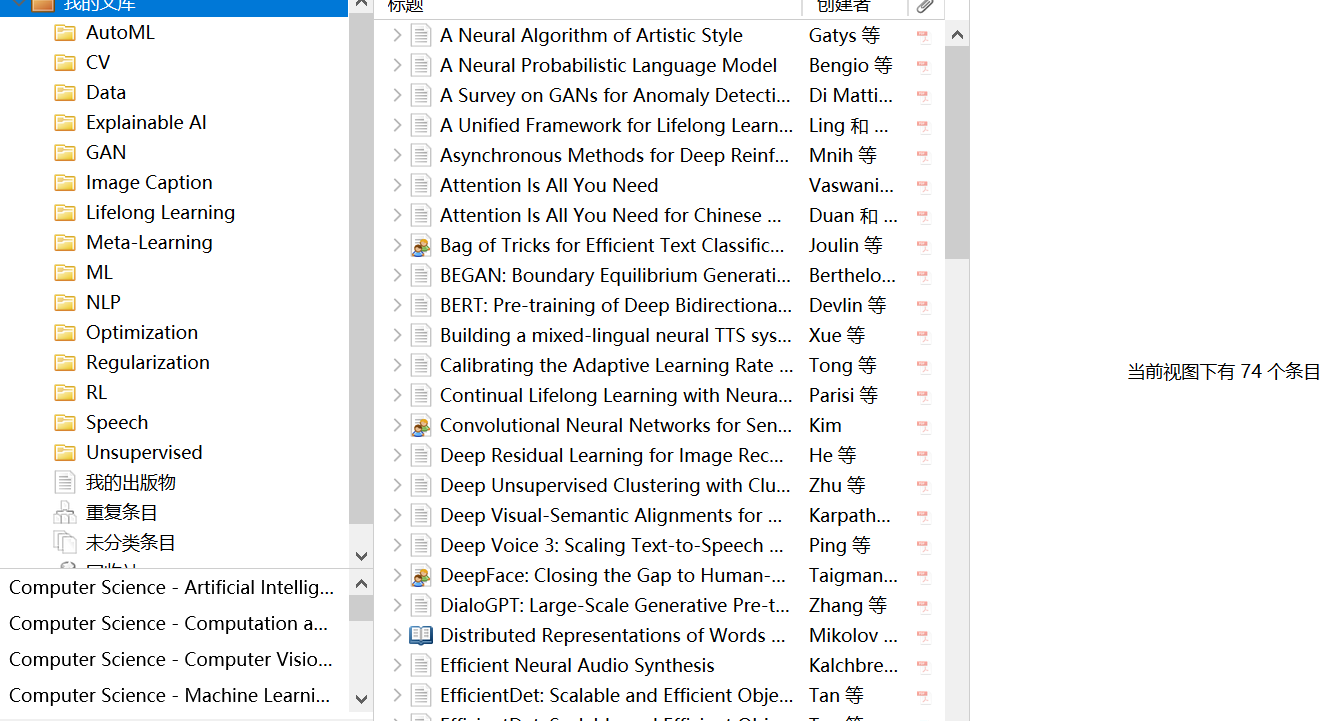Select the GAN collection folder icon
The image size is (1342, 721).
65,153
